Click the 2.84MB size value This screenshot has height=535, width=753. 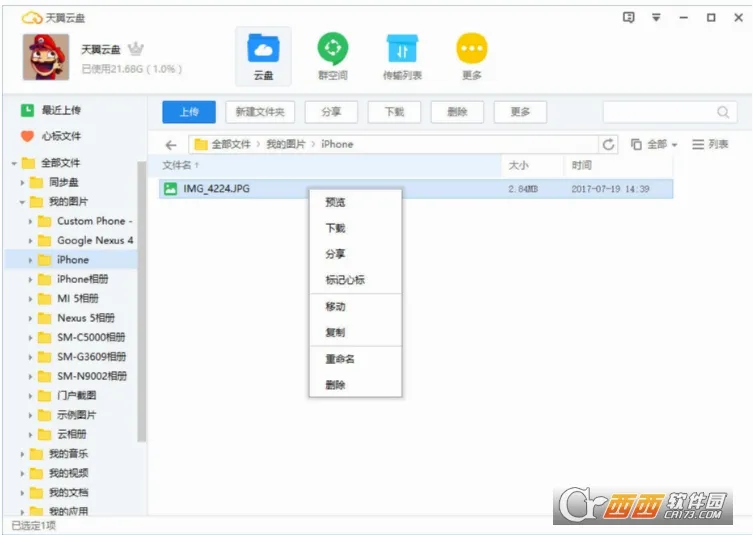[x=522, y=189]
